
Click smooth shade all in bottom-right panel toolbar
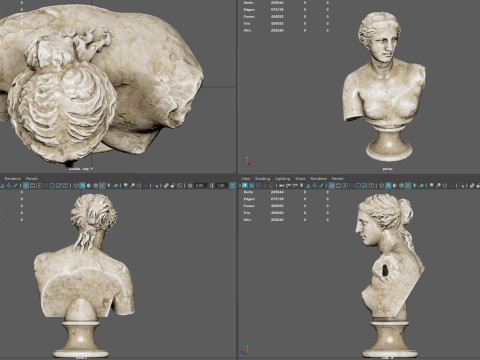[388, 185]
